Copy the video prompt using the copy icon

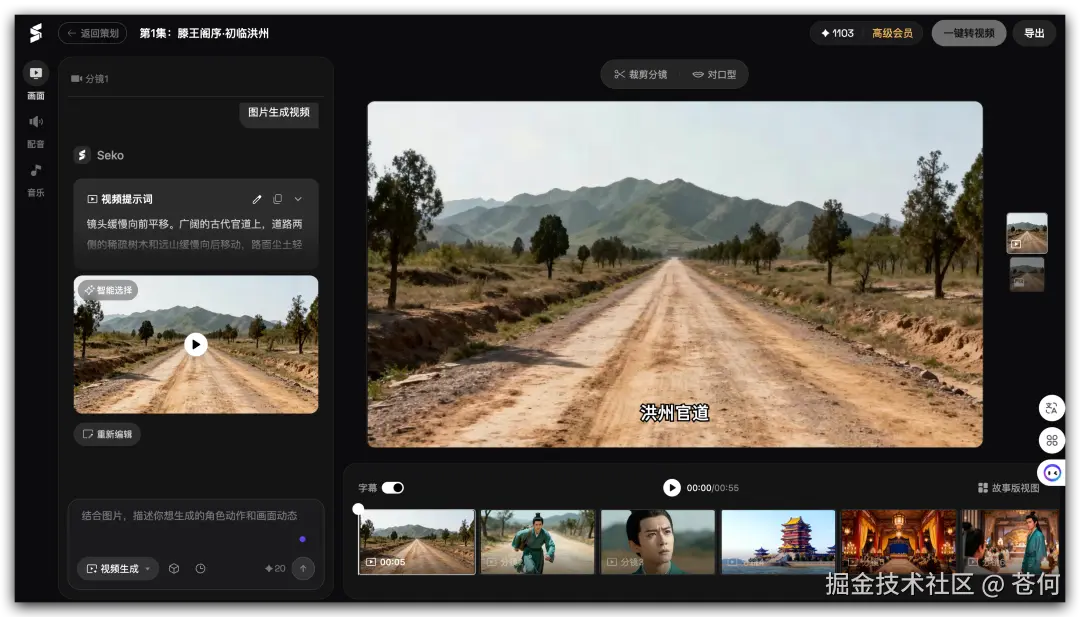coord(278,199)
